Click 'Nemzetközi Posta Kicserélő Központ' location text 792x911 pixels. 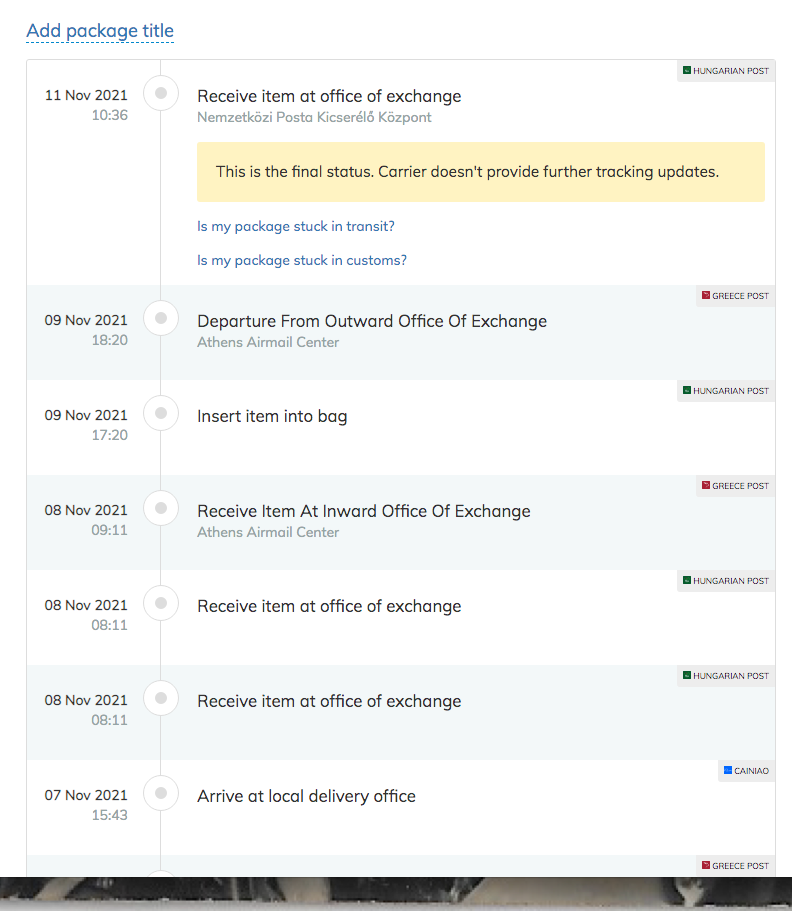(x=314, y=117)
